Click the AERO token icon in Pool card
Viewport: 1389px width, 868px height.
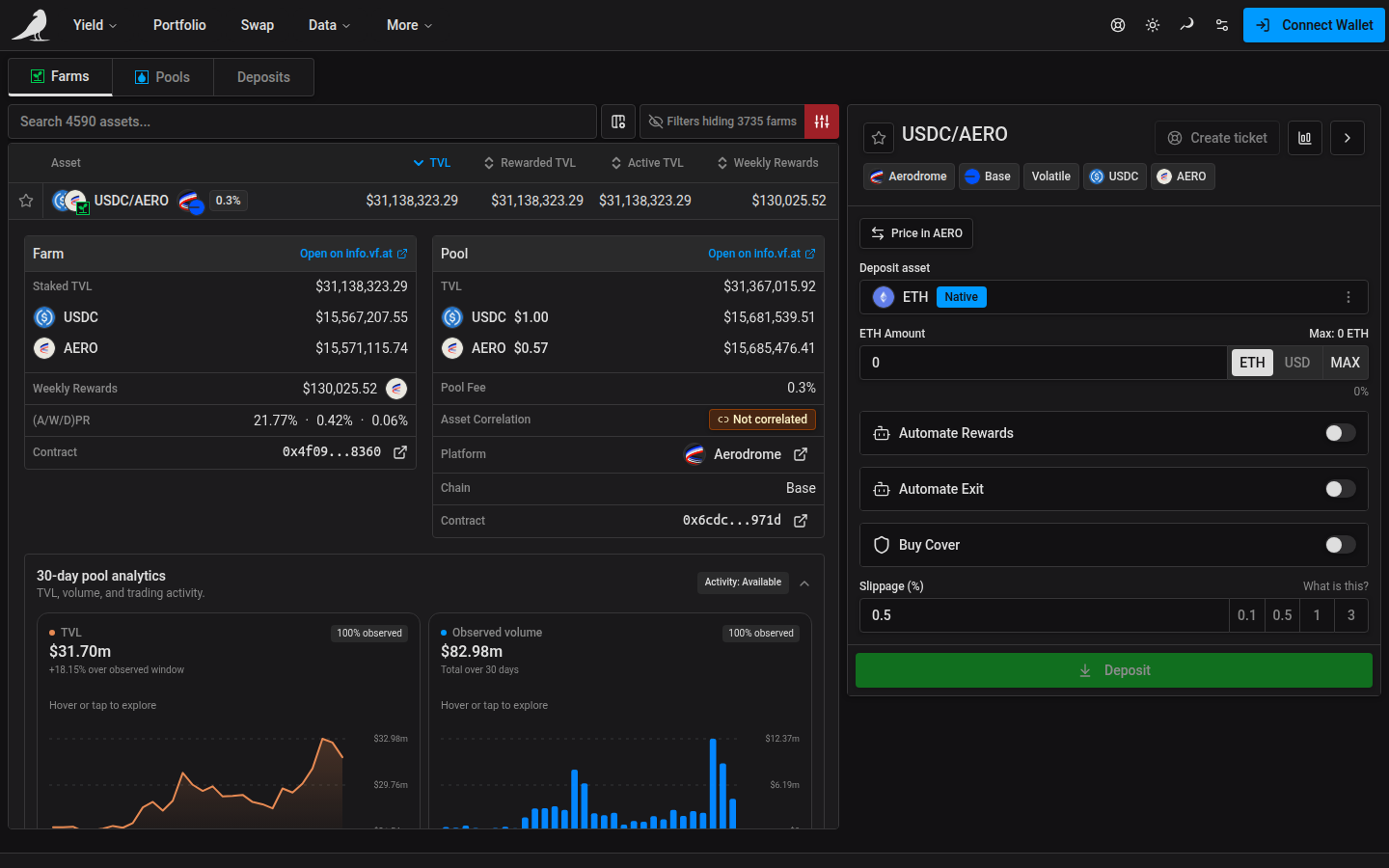452,348
